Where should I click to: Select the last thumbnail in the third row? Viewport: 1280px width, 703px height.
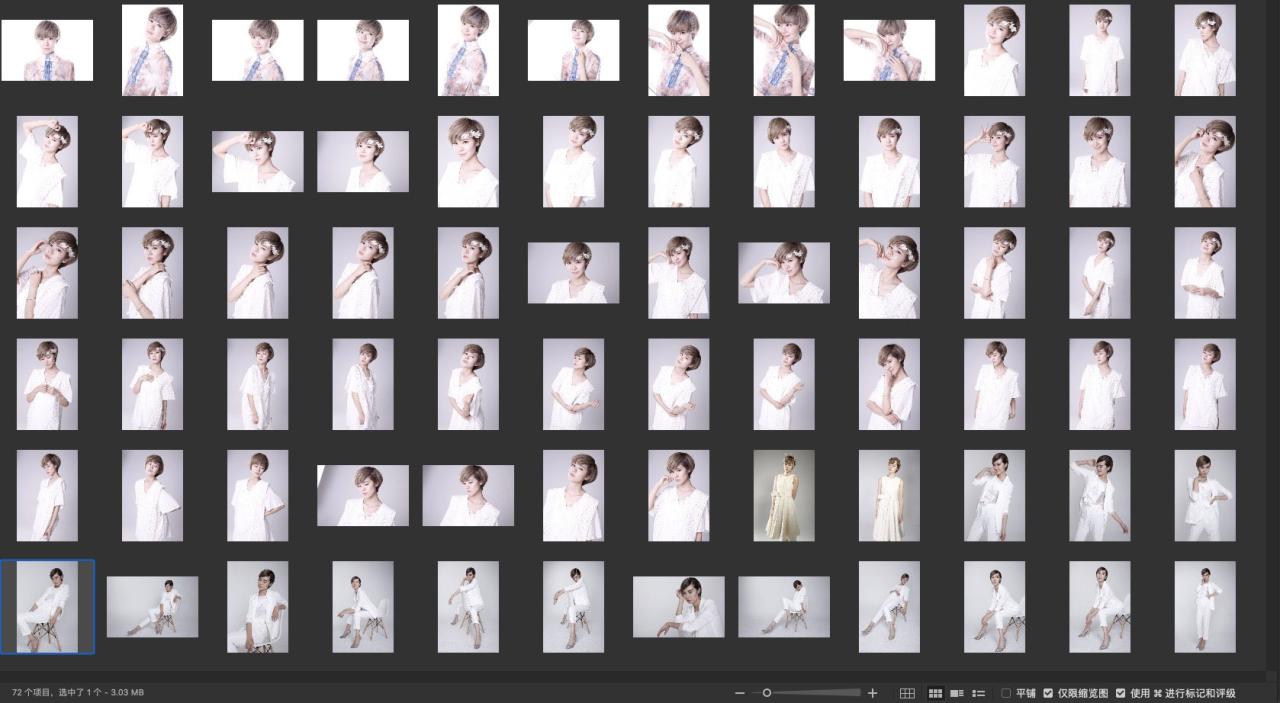1204,272
